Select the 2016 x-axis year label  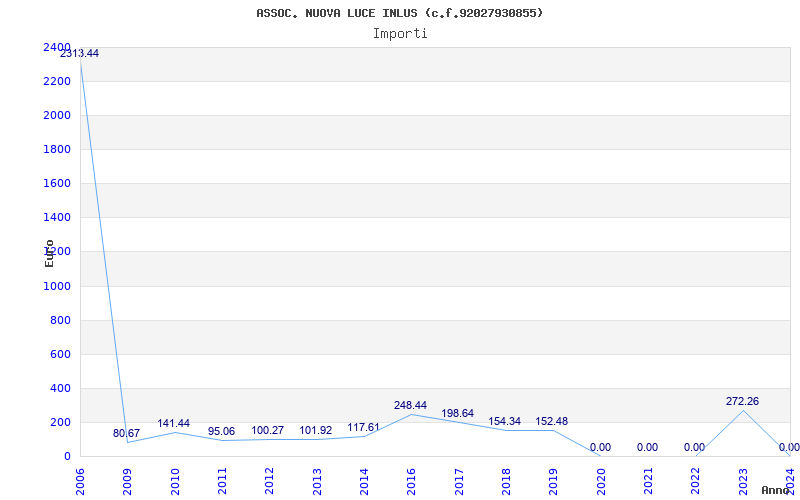[411, 481]
